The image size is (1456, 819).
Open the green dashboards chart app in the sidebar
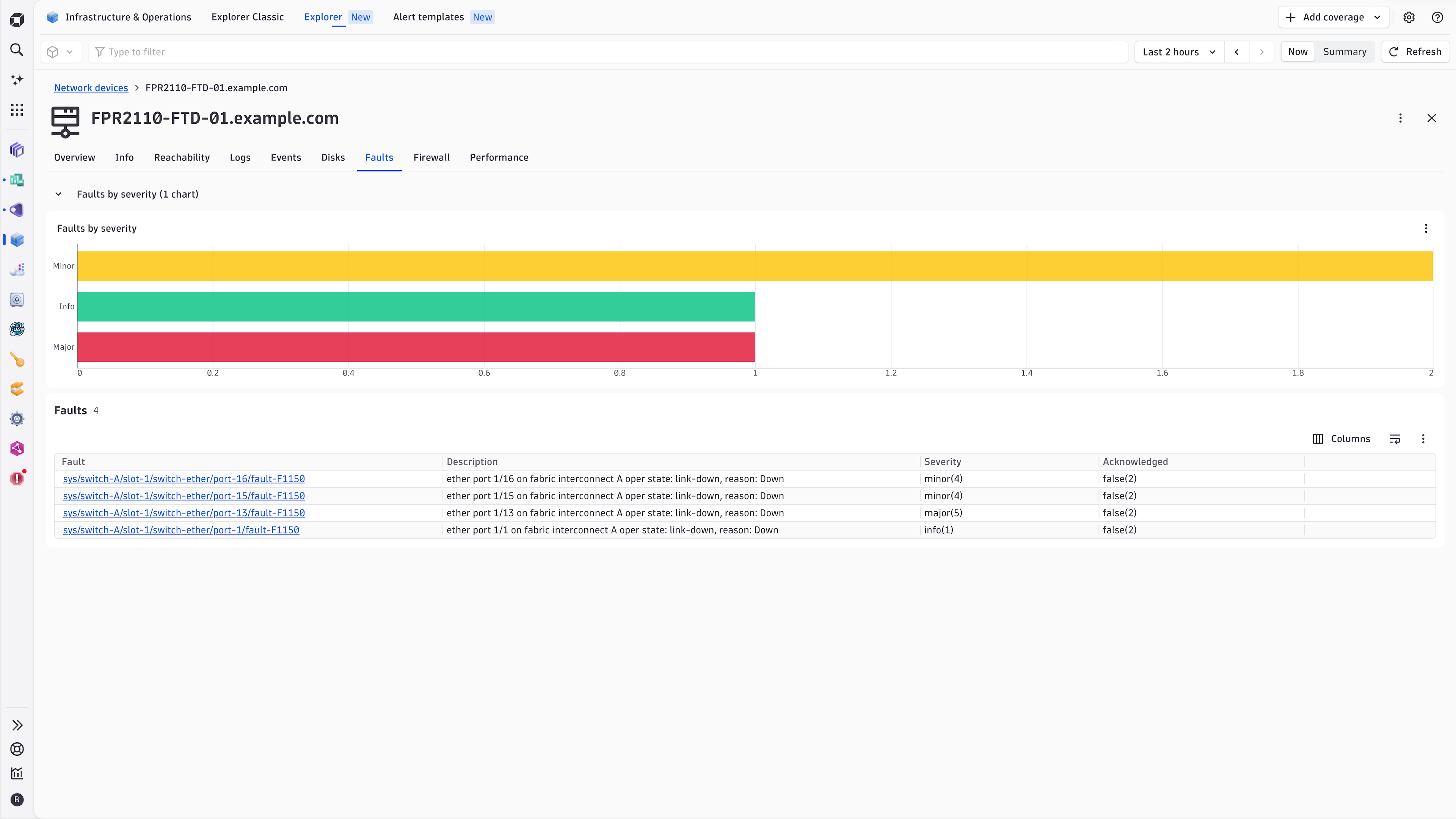[x=17, y=180]
